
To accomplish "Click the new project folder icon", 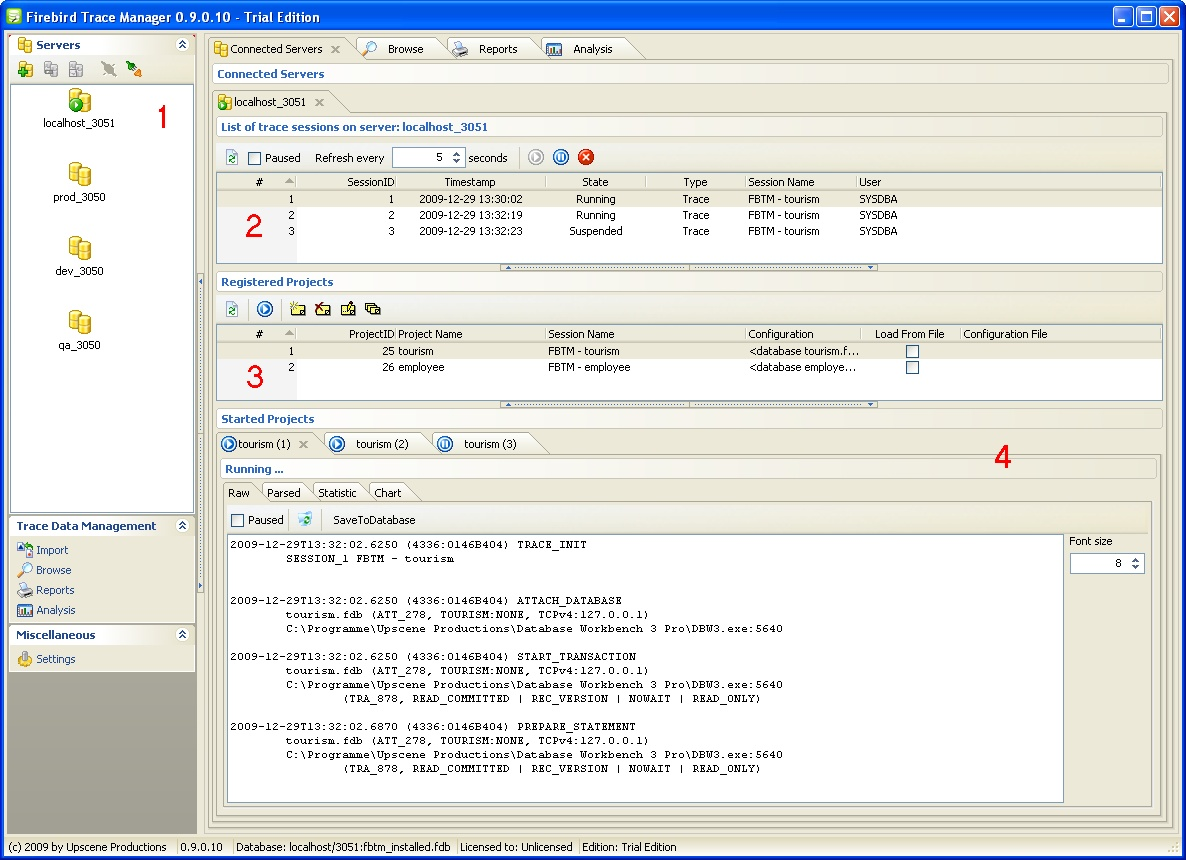I will 298,309.
